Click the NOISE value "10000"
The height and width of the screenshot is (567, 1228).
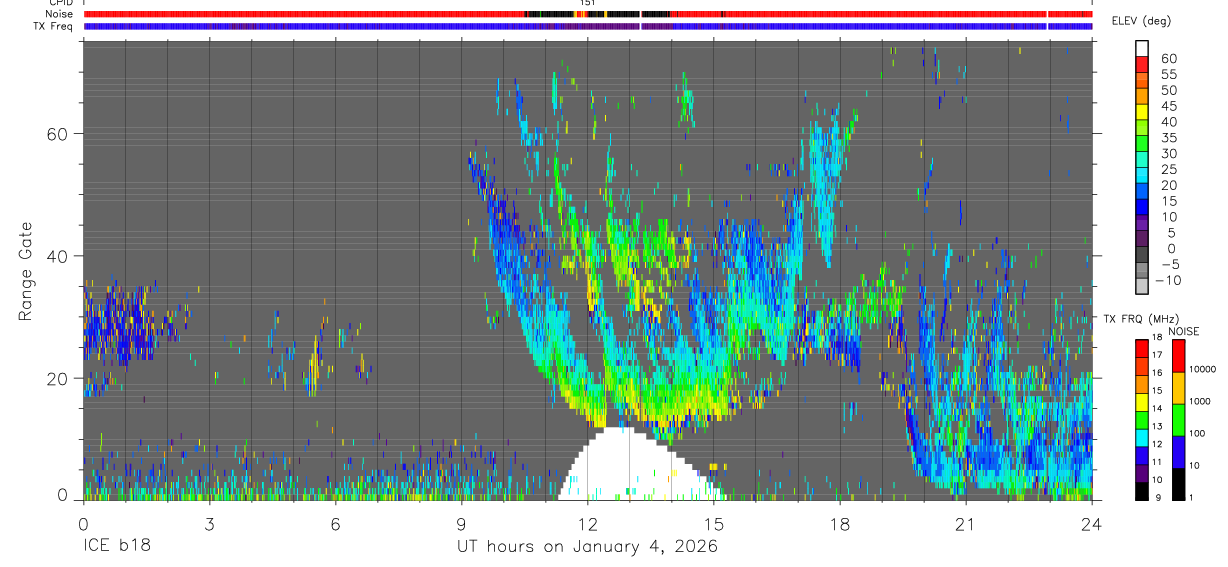(1204, 370)
